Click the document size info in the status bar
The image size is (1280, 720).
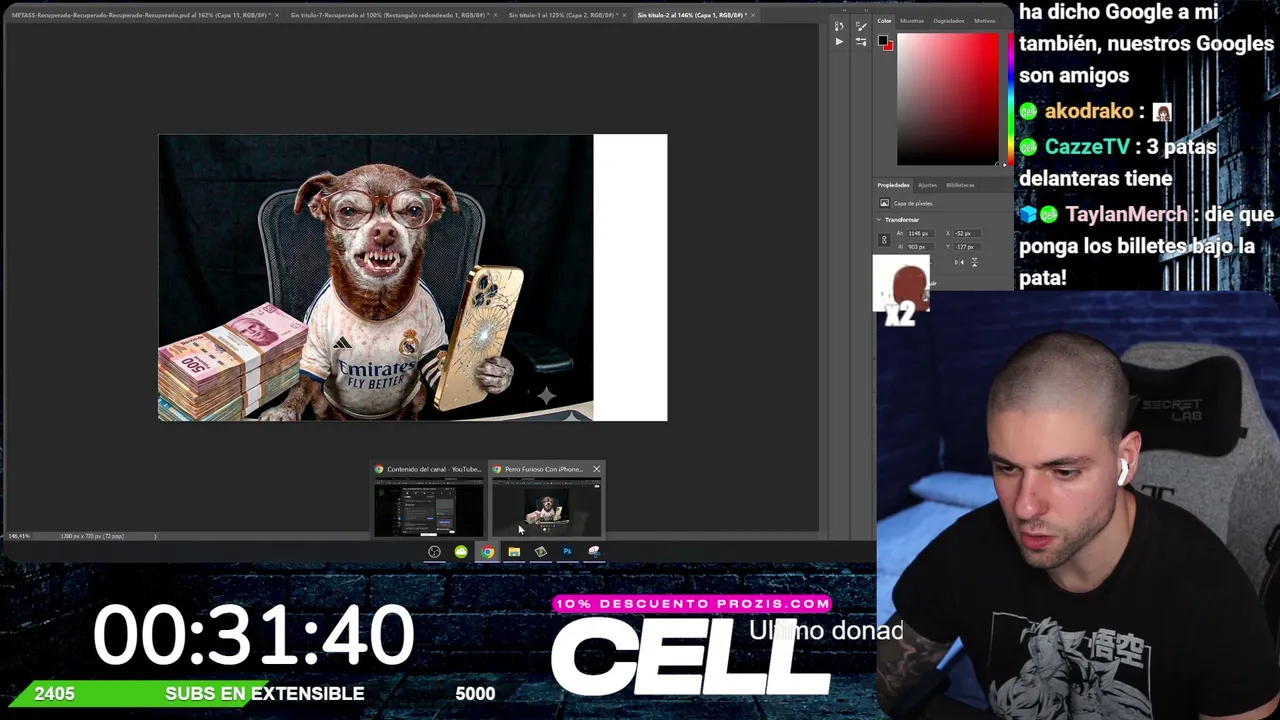(x=92, y=536)
